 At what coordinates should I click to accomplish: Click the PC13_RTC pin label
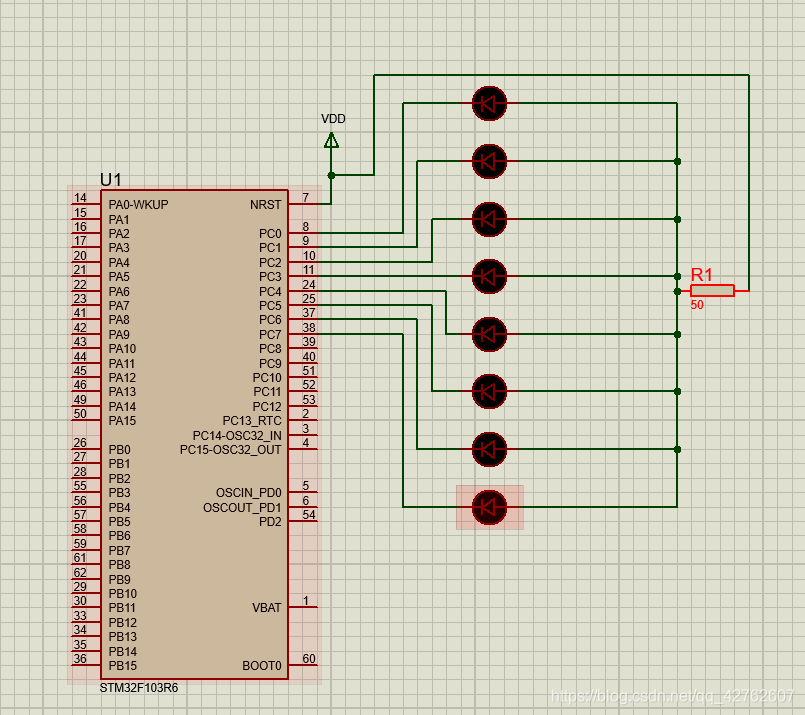252,421
